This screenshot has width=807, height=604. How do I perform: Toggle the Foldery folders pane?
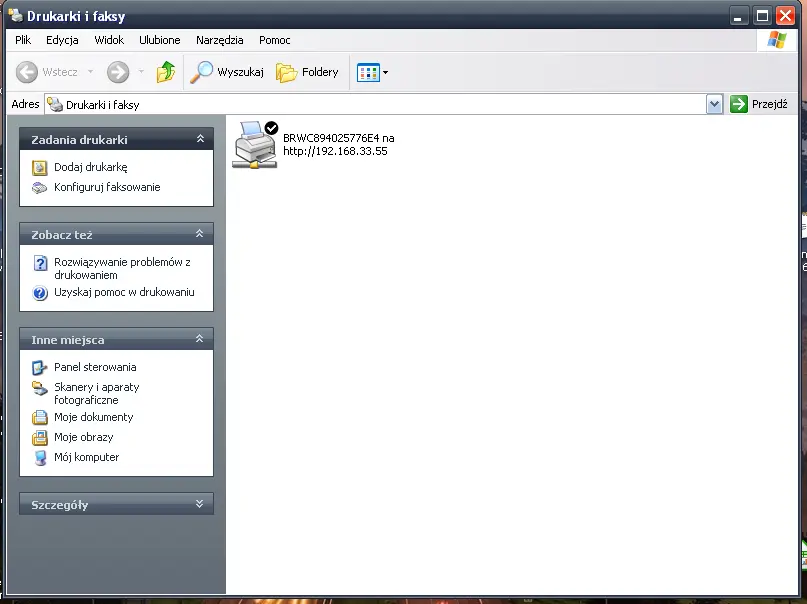[x=307, y=72]
